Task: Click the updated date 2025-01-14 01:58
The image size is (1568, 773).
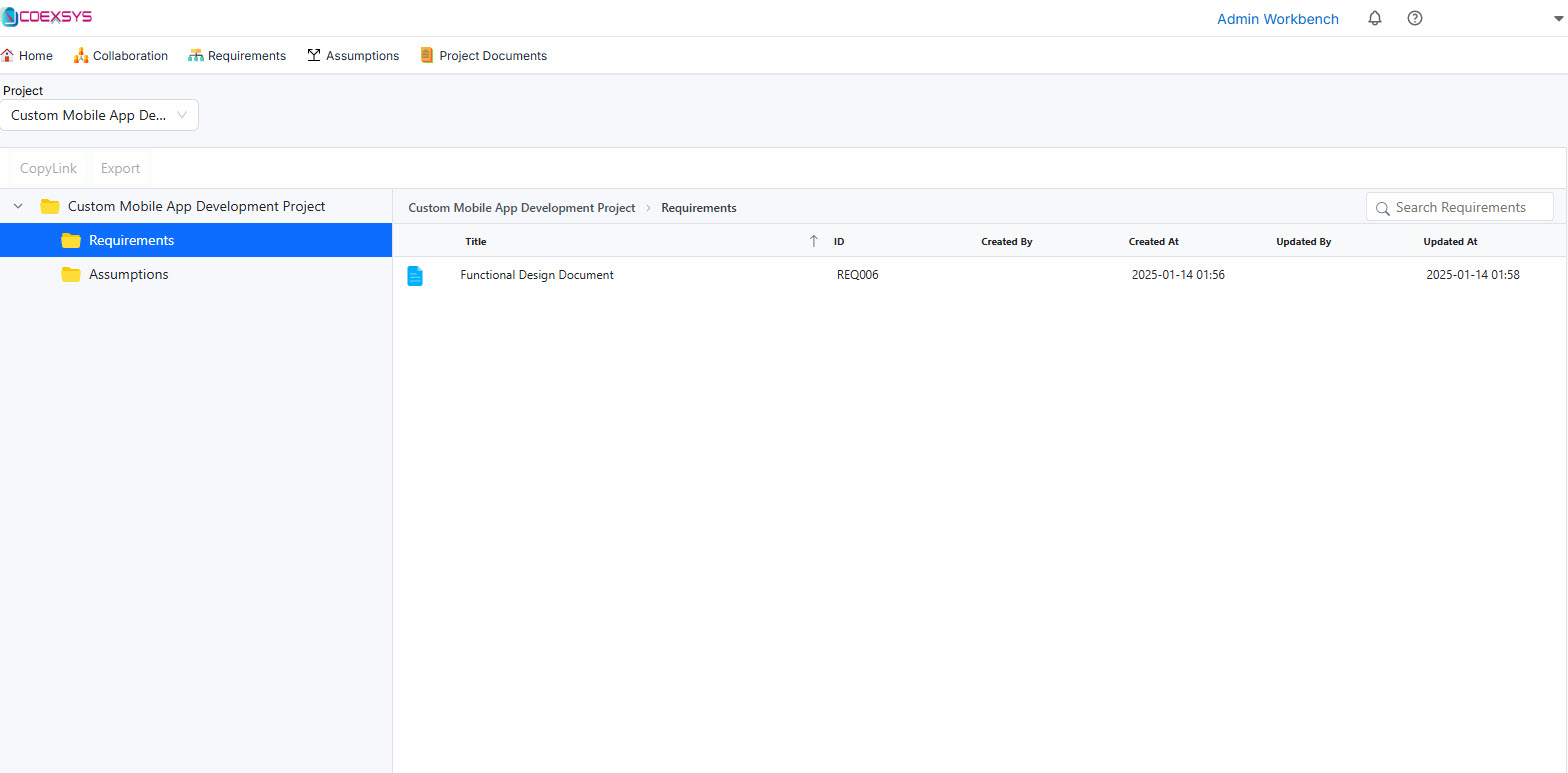Action: pyautogui.click(x=1473, y=275)
